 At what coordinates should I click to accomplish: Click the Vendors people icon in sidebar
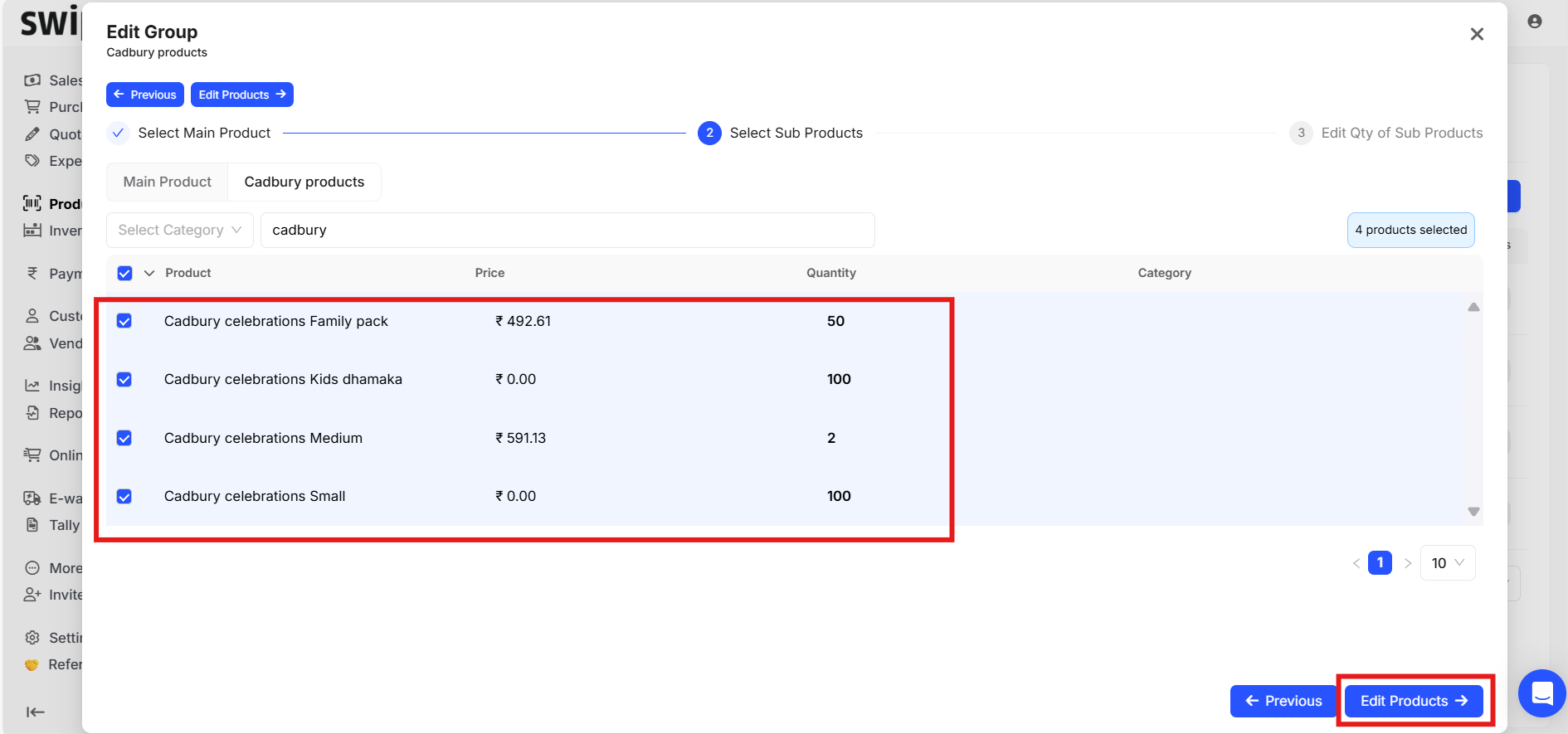tap(32, 343)
